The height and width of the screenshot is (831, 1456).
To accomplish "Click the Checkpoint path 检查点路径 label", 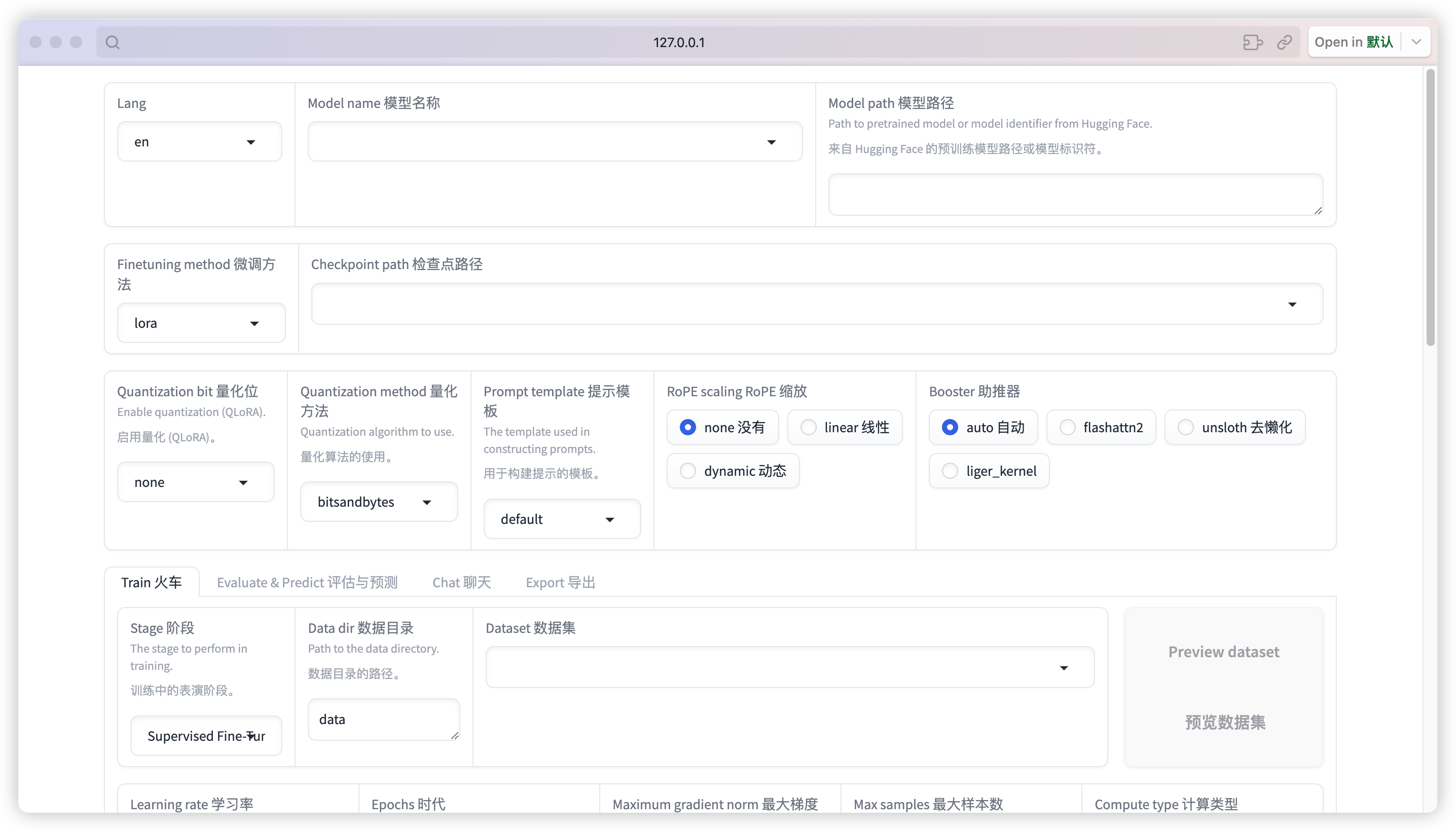I will point(396,265).
